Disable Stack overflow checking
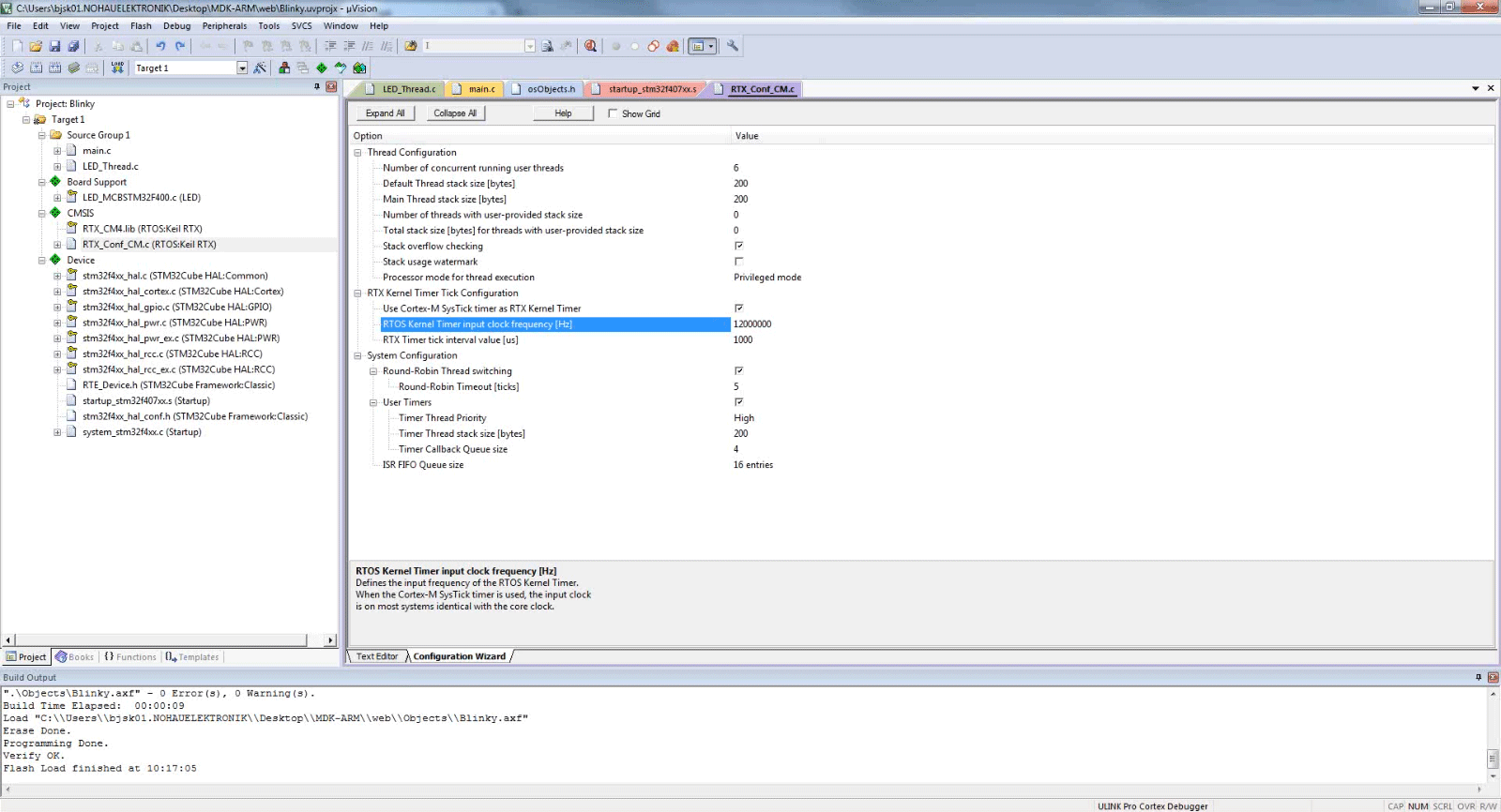The image size is (1501, 812). (x=738, y=246)
